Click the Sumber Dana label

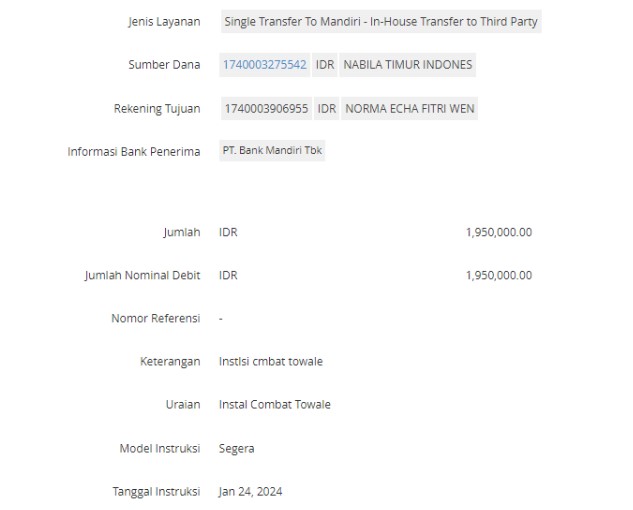tap(164, 65)
